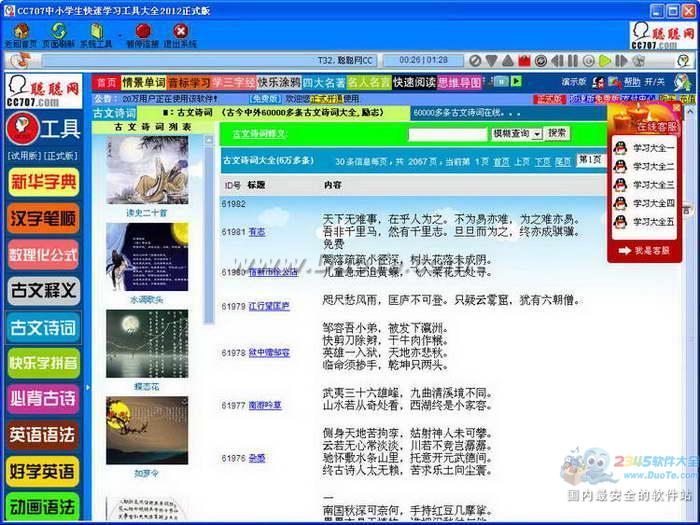Open the 快乐涂鸦 tab
The image size is (700, 525).
pos(279,82)
